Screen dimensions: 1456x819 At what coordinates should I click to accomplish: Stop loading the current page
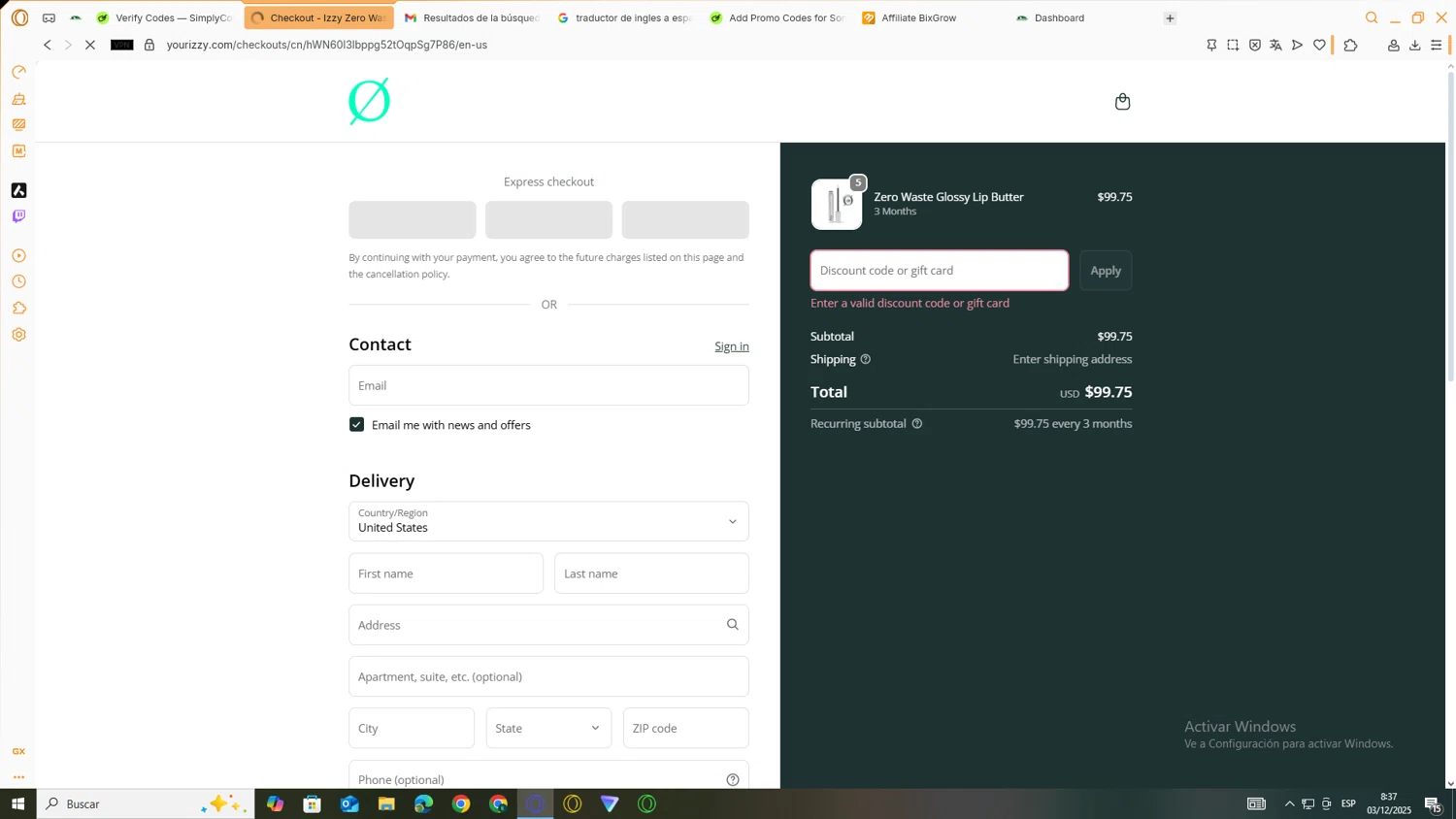tap(90, 45)
